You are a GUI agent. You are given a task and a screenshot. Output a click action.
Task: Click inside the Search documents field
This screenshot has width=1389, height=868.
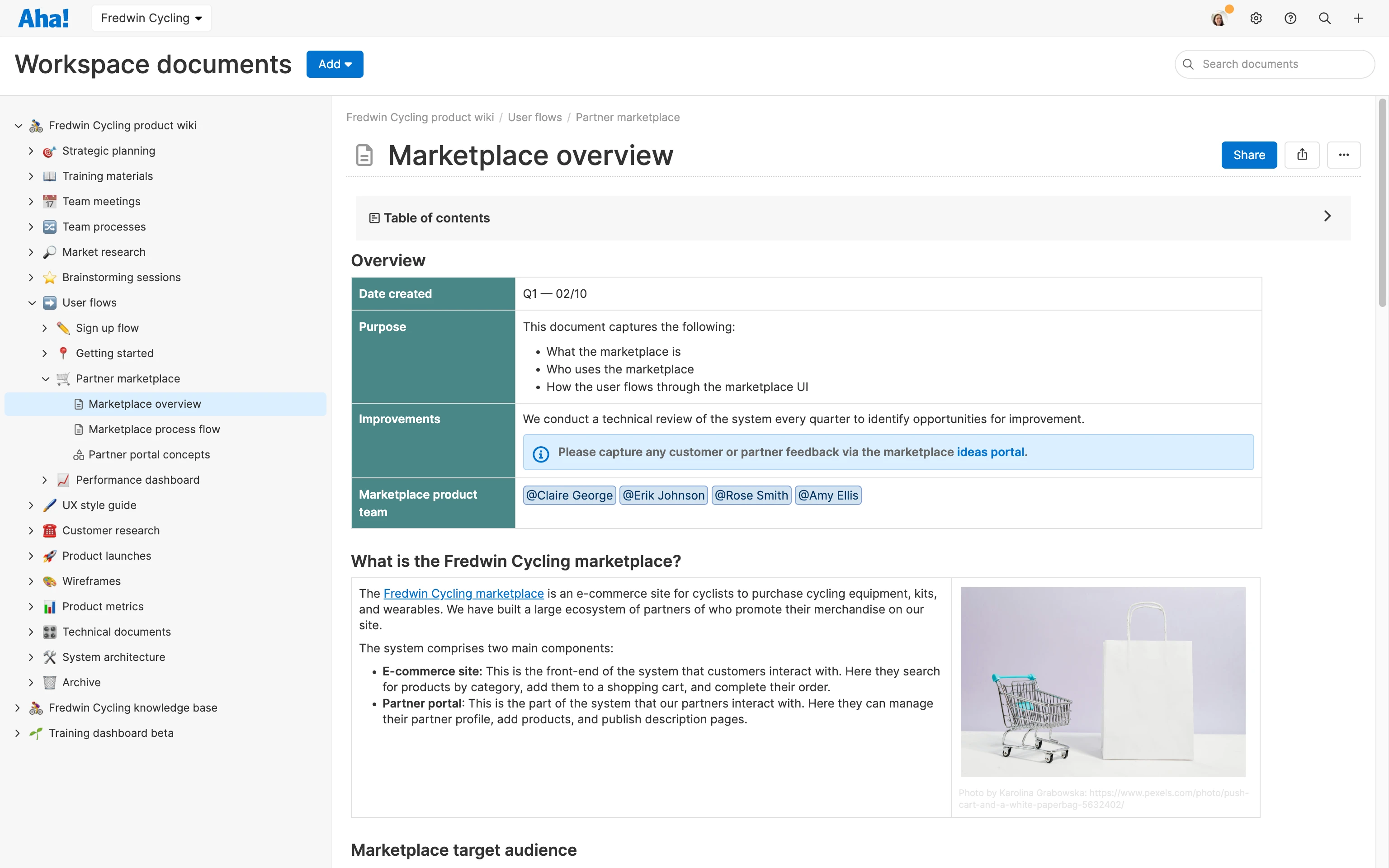tap(1274, 64)
